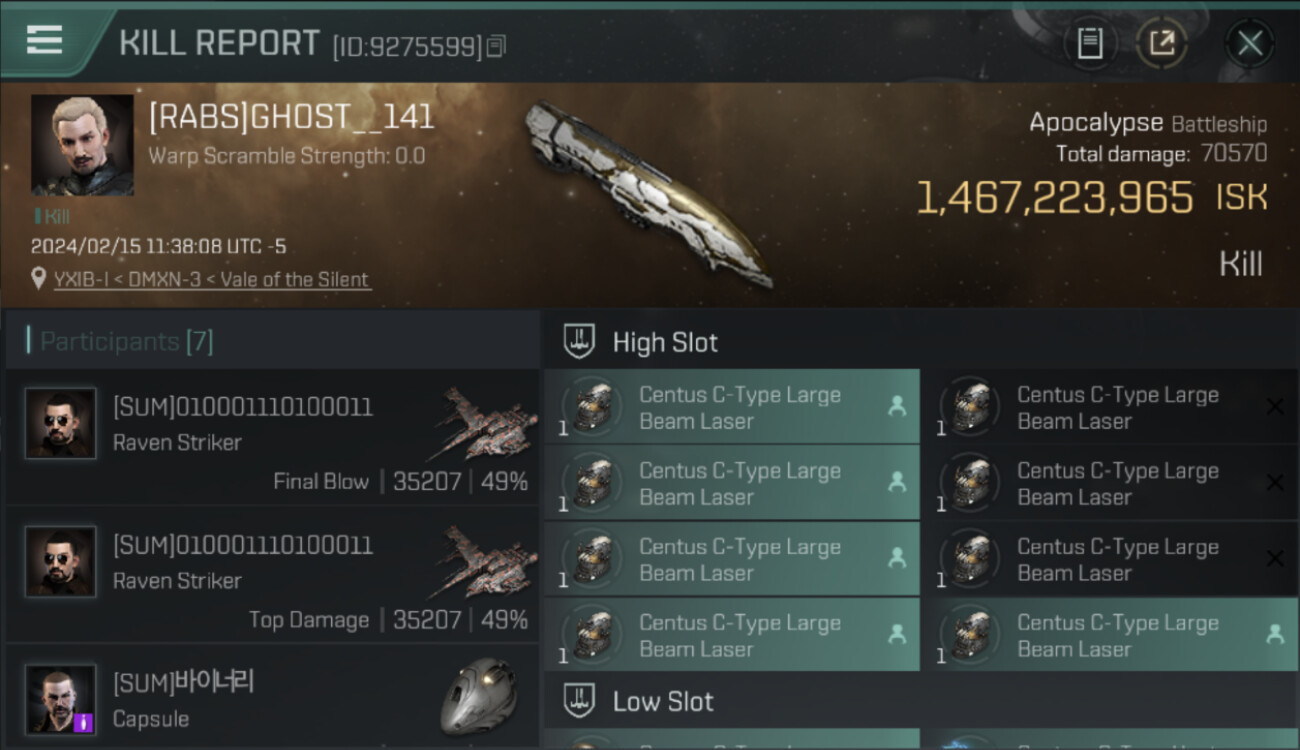
Task: Close the kill report window
Action: 1249,43
